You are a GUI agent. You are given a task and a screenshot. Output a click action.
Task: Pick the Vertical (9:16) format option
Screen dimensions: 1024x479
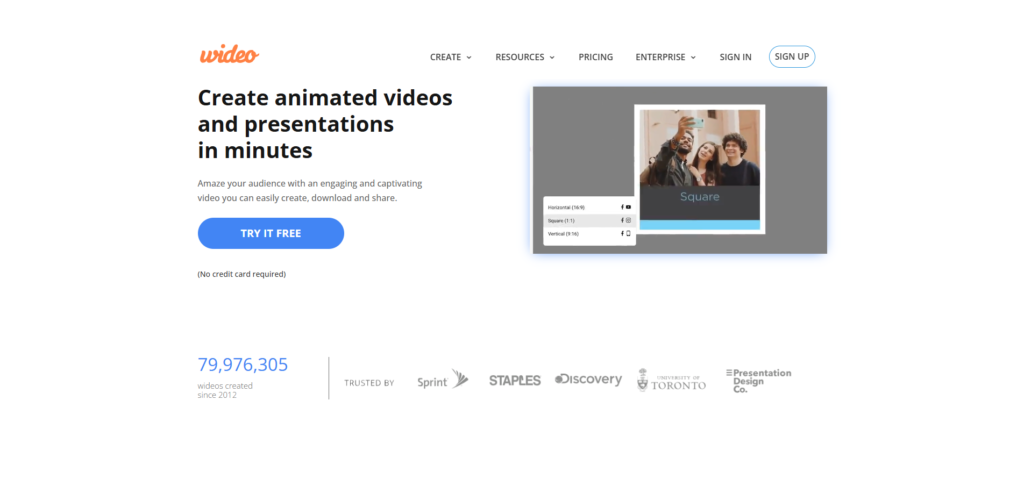click(x=564, y=233)
